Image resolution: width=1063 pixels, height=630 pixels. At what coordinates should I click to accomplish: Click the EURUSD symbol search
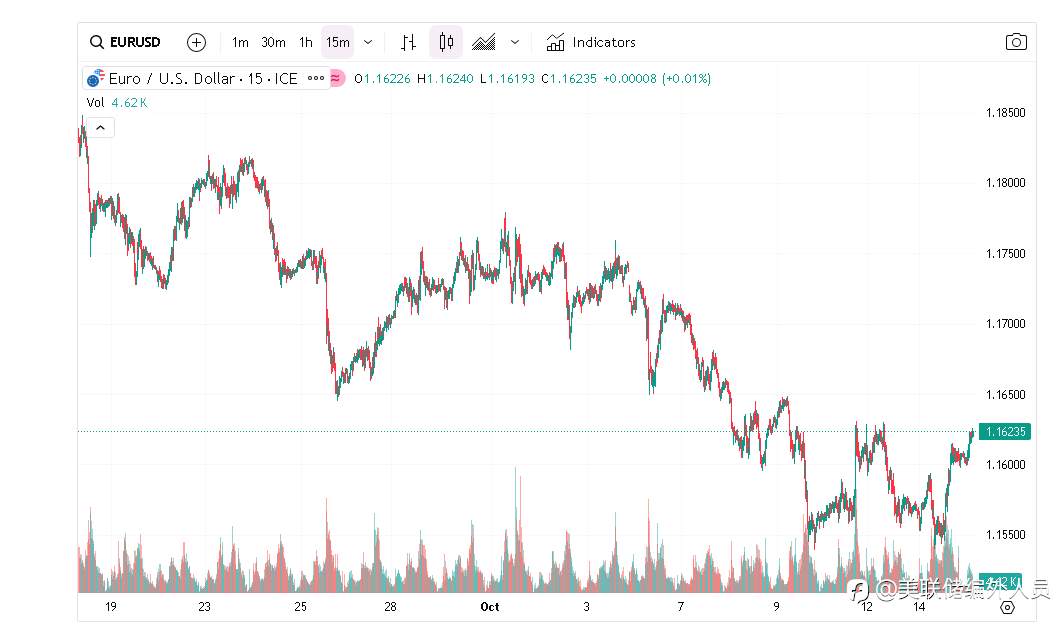[125, 42]
